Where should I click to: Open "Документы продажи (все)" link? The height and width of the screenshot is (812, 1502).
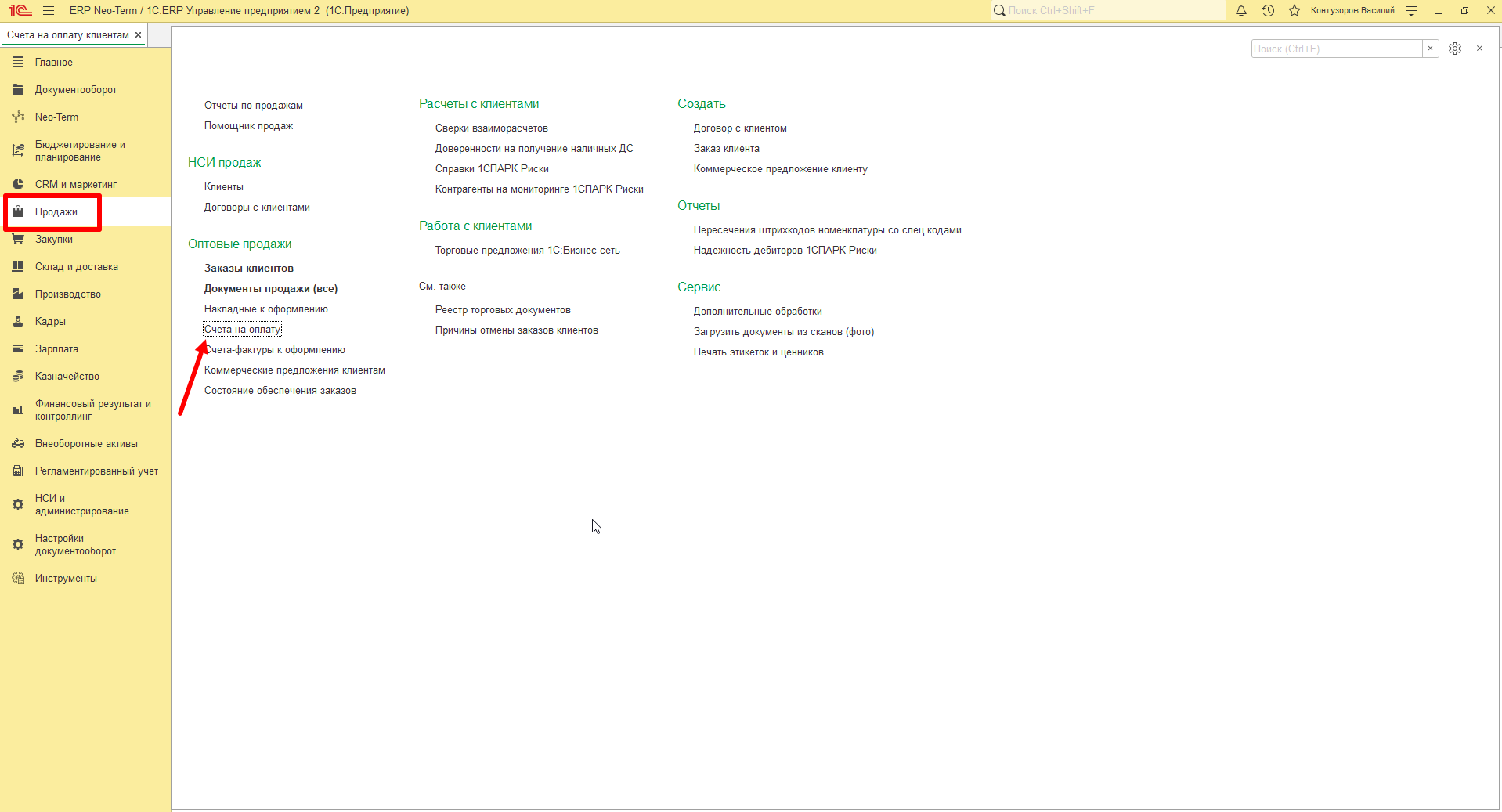(271, 289)
